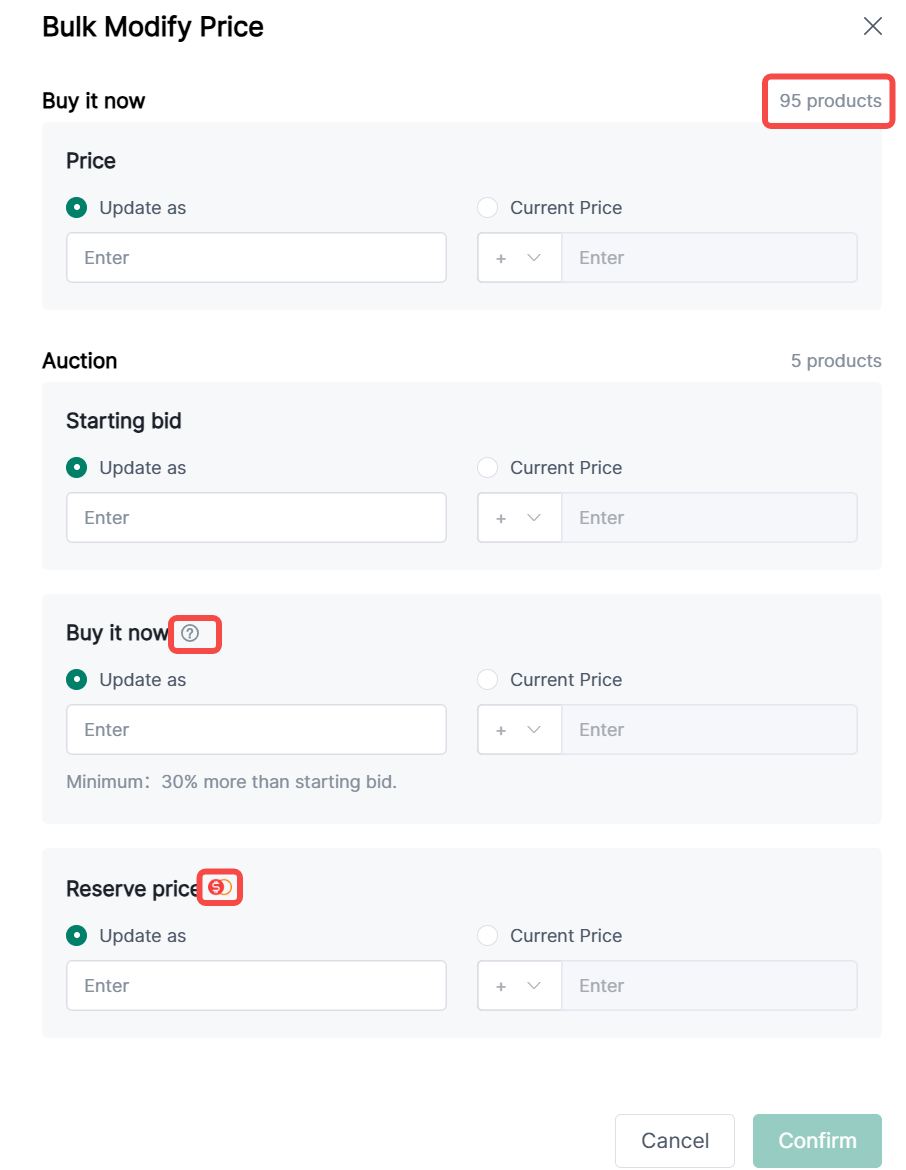Click the Reserve price coin icon
This screenshot has height=1170, width=906.
(x=219, y=887)
